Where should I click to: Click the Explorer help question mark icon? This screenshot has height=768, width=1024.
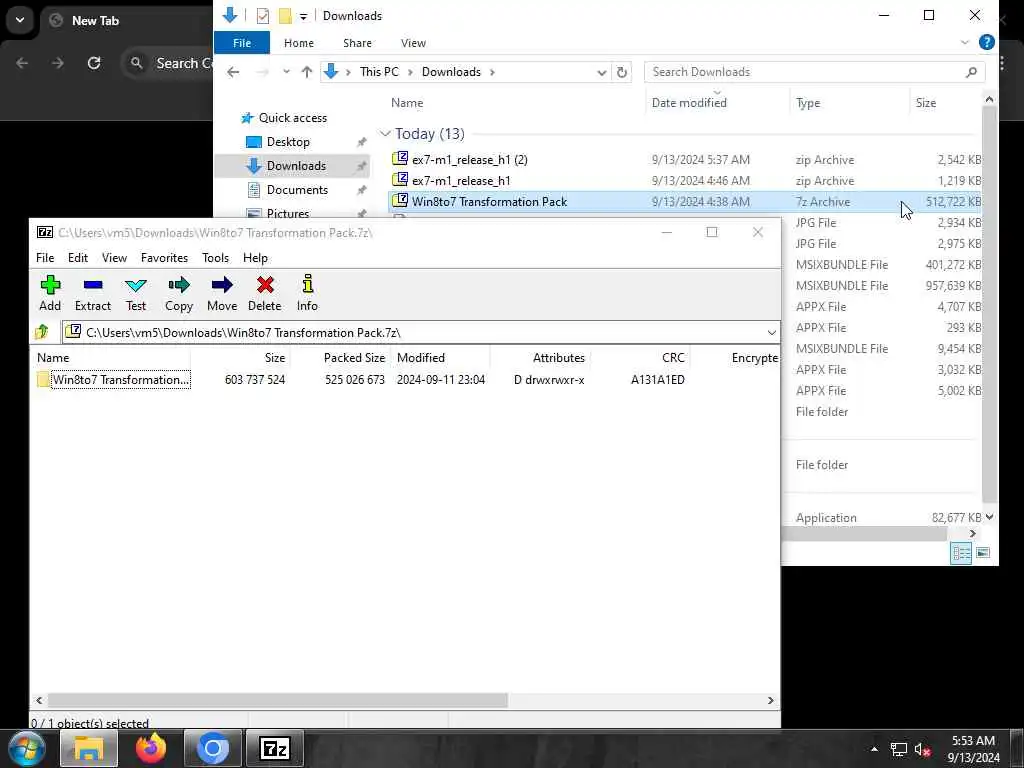point(986,42)
